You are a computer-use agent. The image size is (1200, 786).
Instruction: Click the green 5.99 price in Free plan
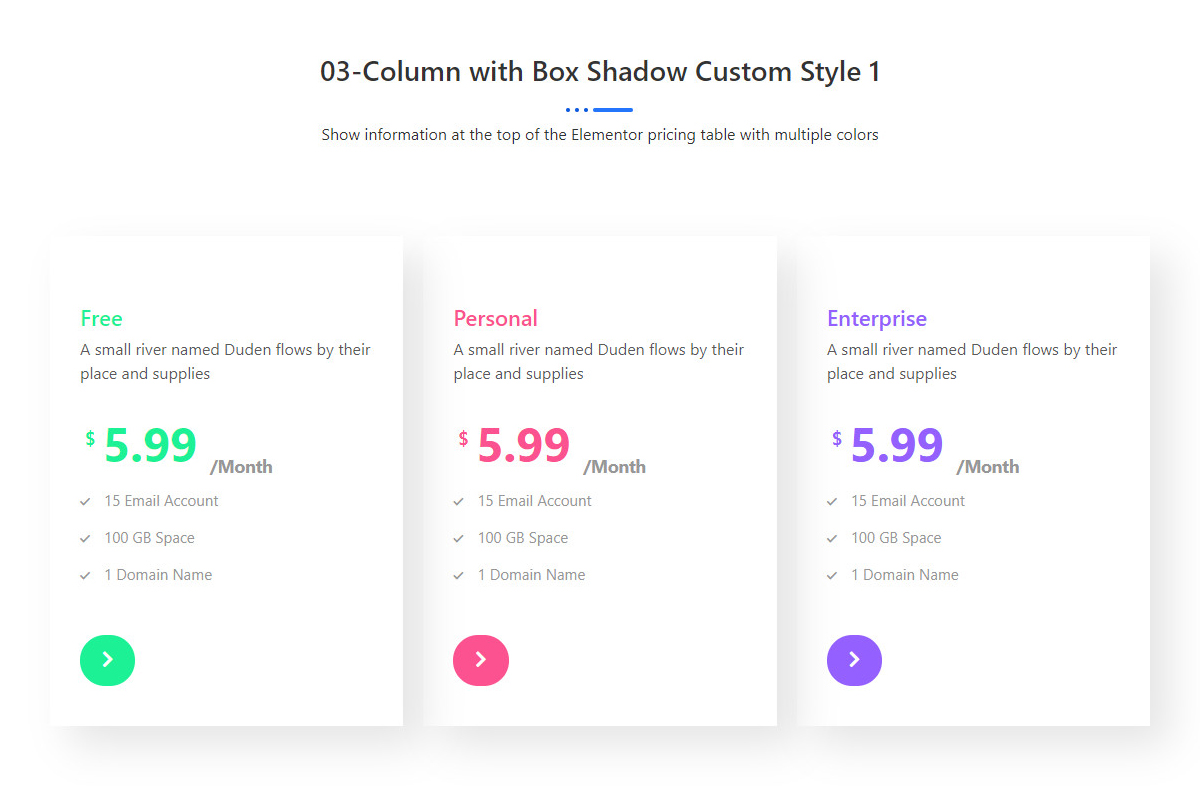click(150, 446)
